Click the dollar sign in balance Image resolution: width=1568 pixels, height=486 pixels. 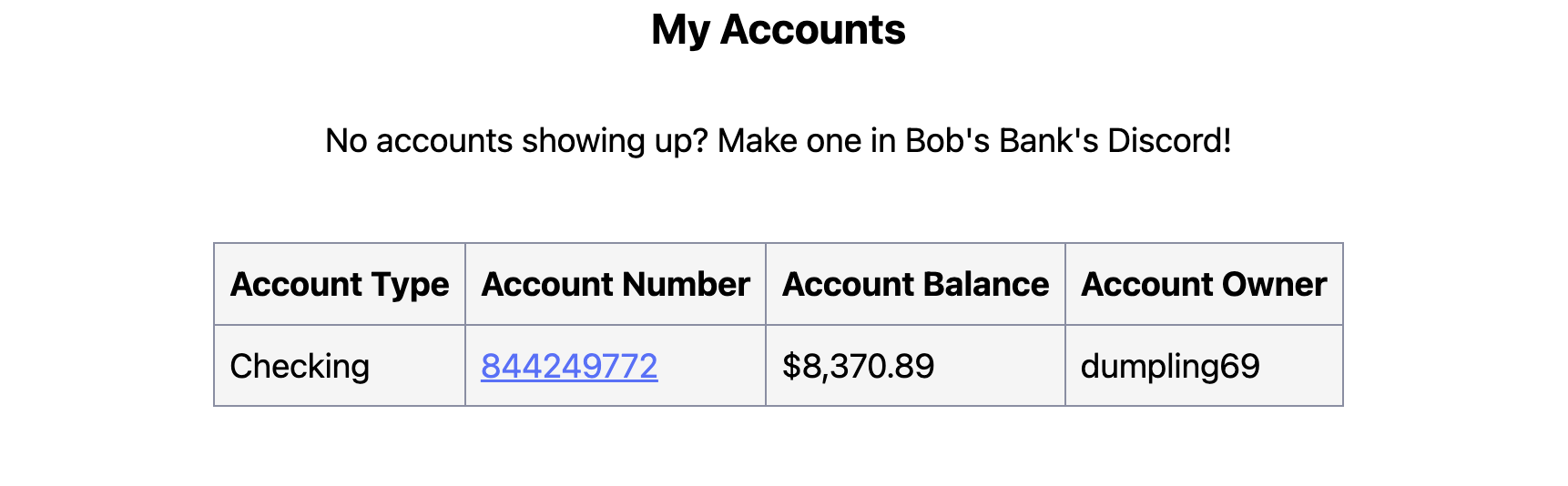[791, 366]
